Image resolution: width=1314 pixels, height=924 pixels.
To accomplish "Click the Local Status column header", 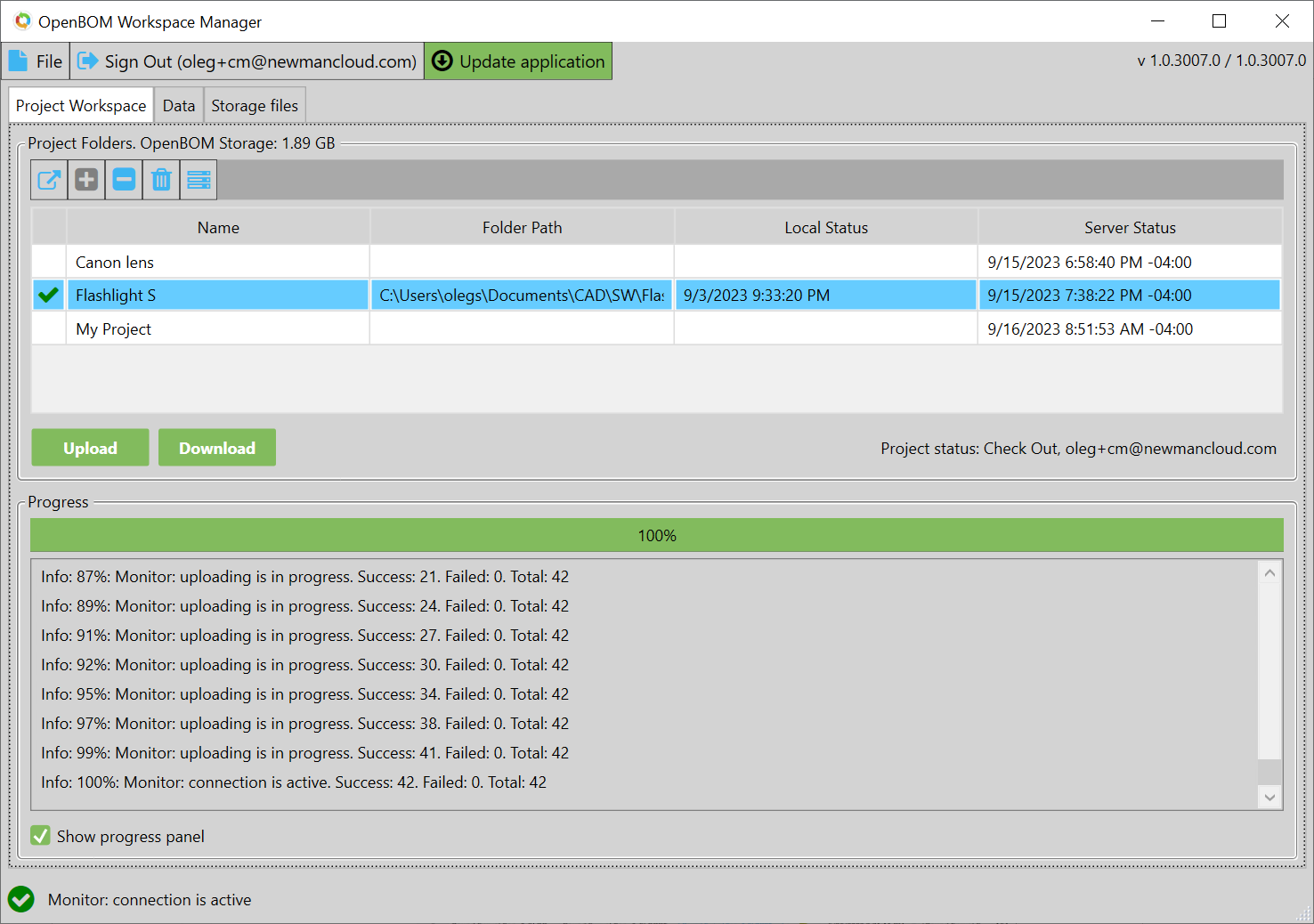I will (826, 228).
